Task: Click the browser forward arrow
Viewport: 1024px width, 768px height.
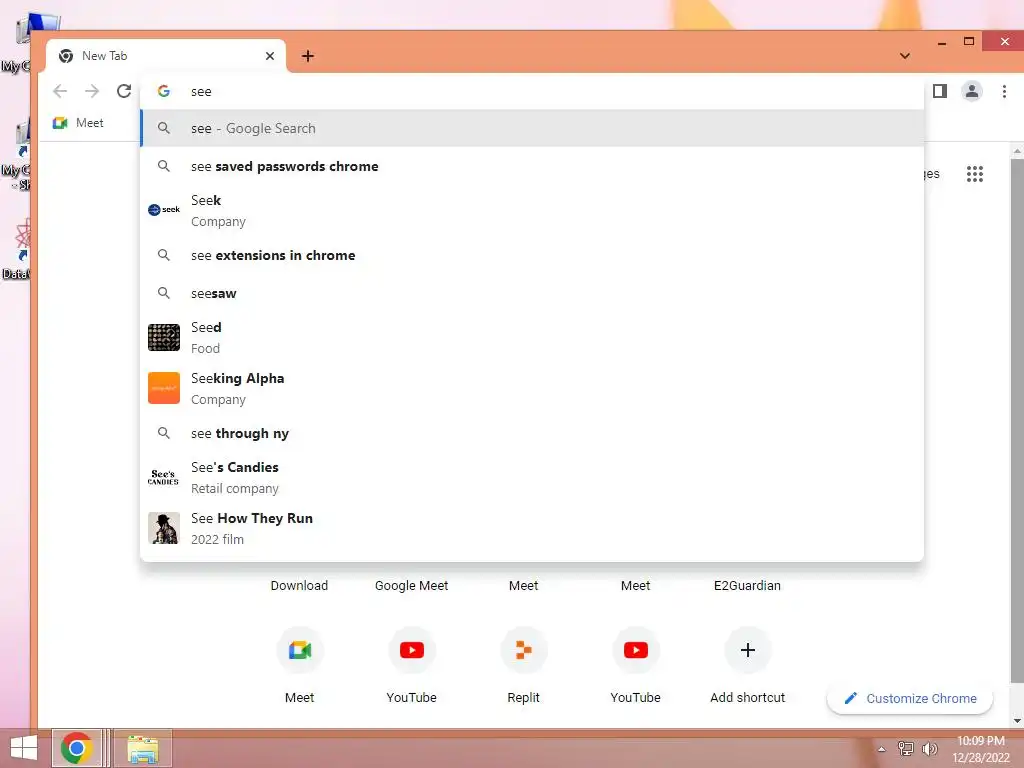Action: pyautogui.click(x=92, y=91)
